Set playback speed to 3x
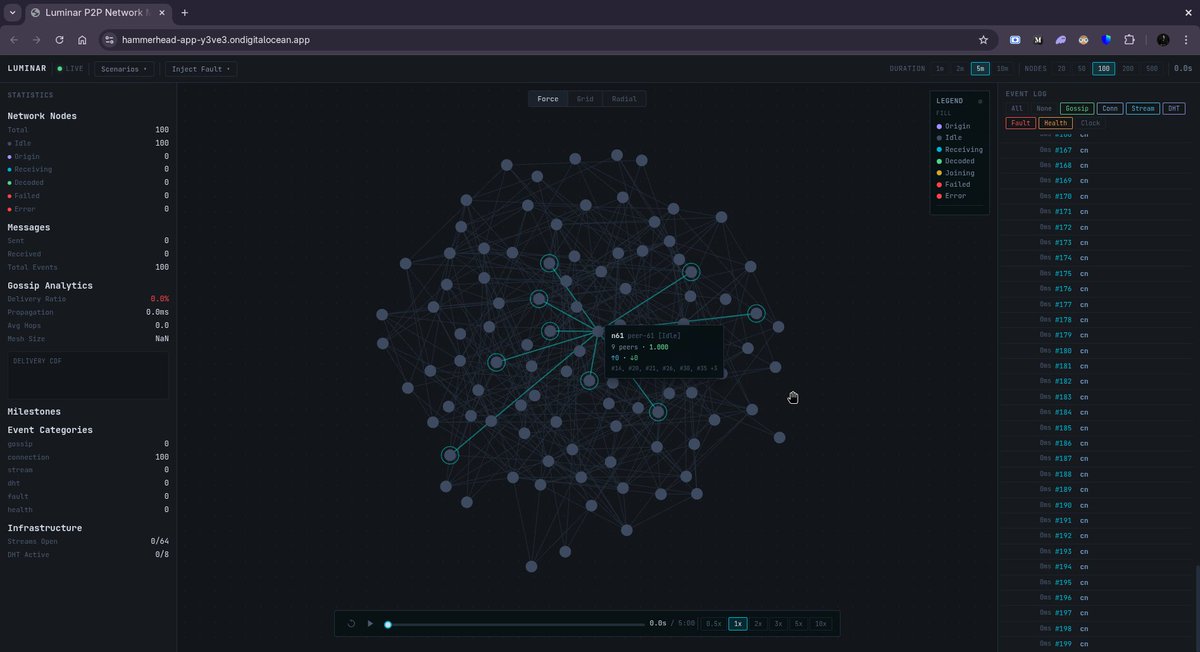This screenshot has width=1200, height=652. (778, 623)
